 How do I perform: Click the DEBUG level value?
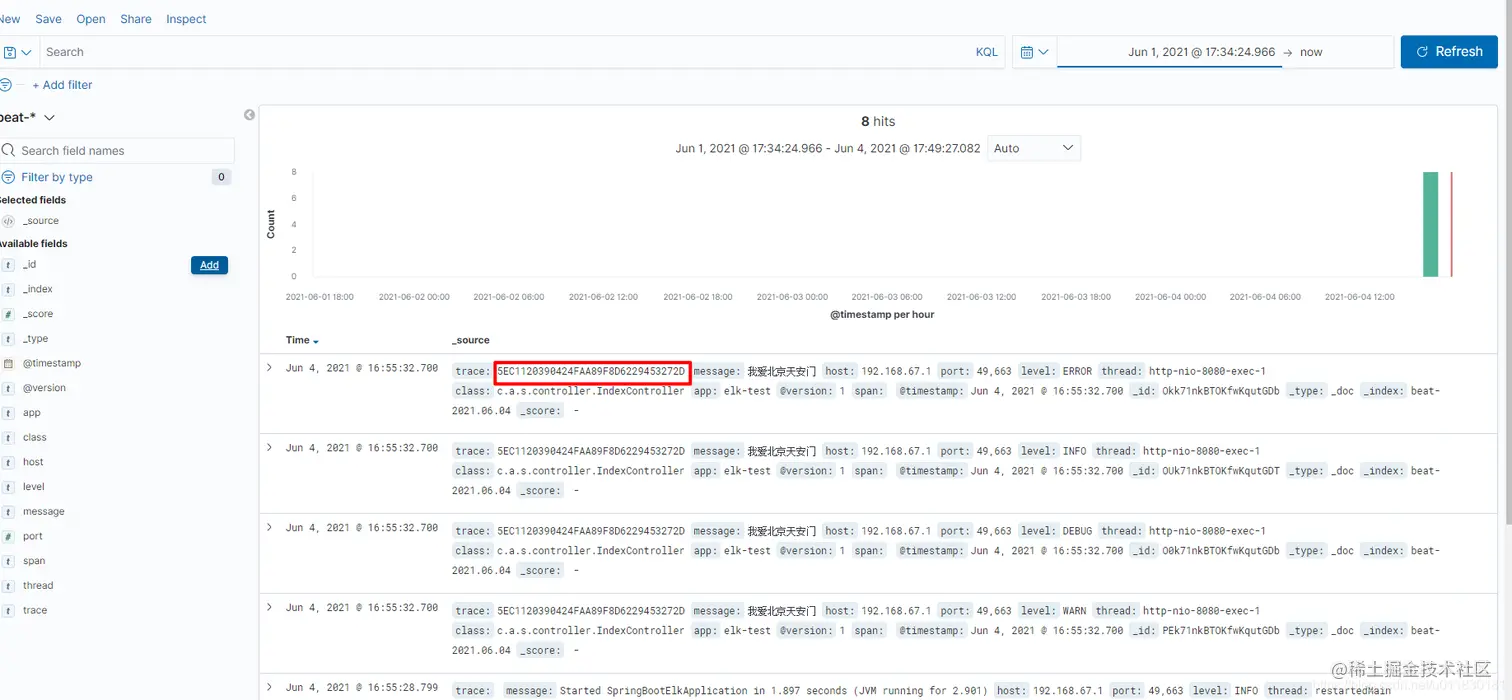(1077, 531)
